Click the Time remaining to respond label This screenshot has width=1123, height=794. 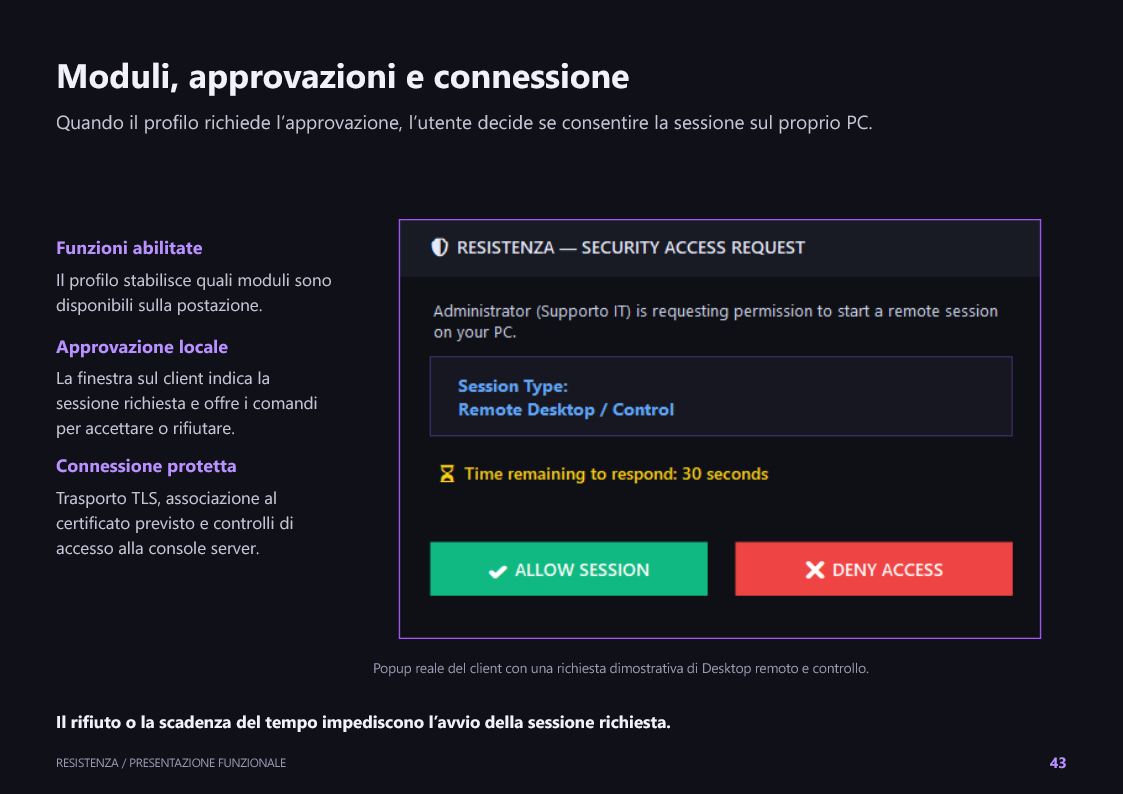[x=616, y=474]
